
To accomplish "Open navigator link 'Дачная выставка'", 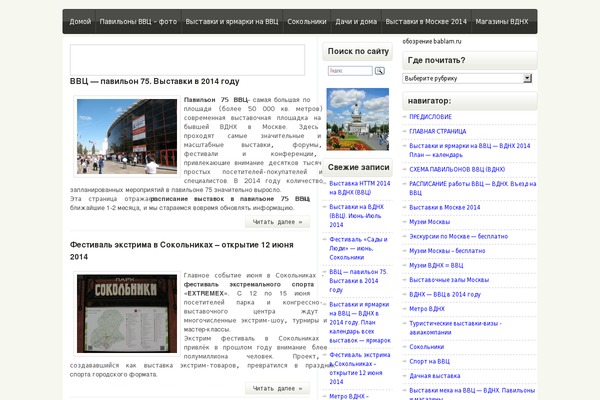I will 435,376.
